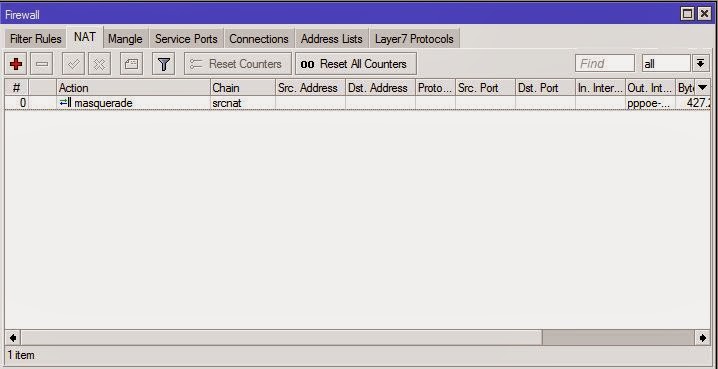Click the Proto... column header
Image resolution: width=718 pixels, height=369 pixels.
[x=435, y=87]
